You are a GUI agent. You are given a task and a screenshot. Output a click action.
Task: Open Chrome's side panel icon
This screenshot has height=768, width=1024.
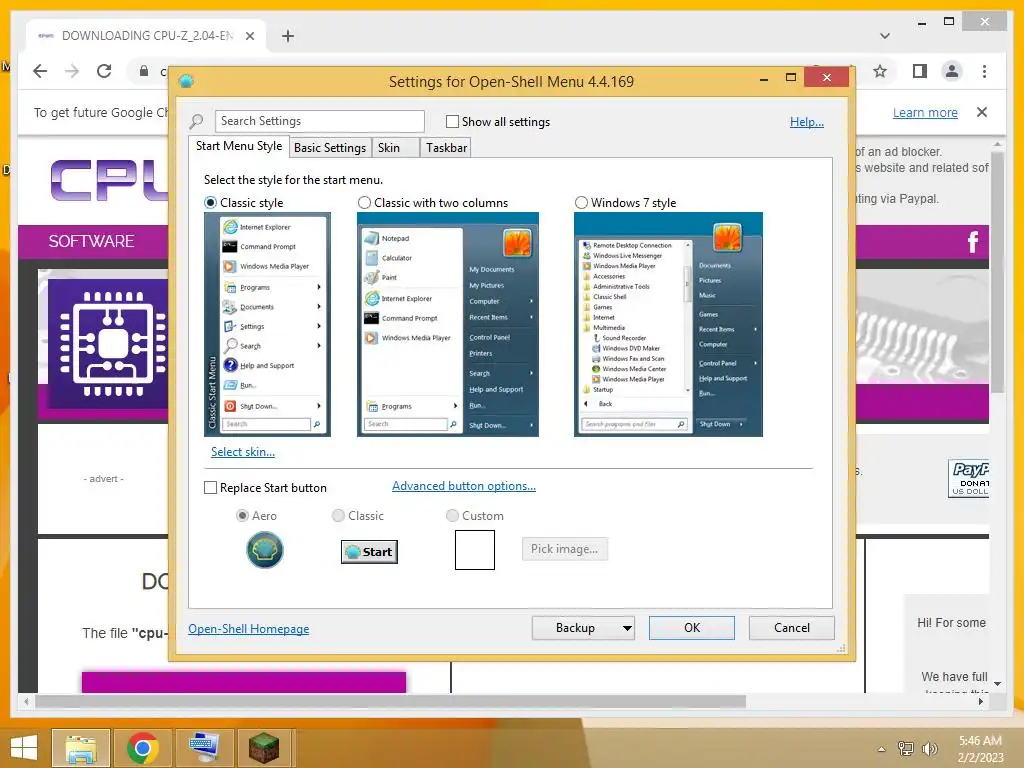(x=920, y=71)
